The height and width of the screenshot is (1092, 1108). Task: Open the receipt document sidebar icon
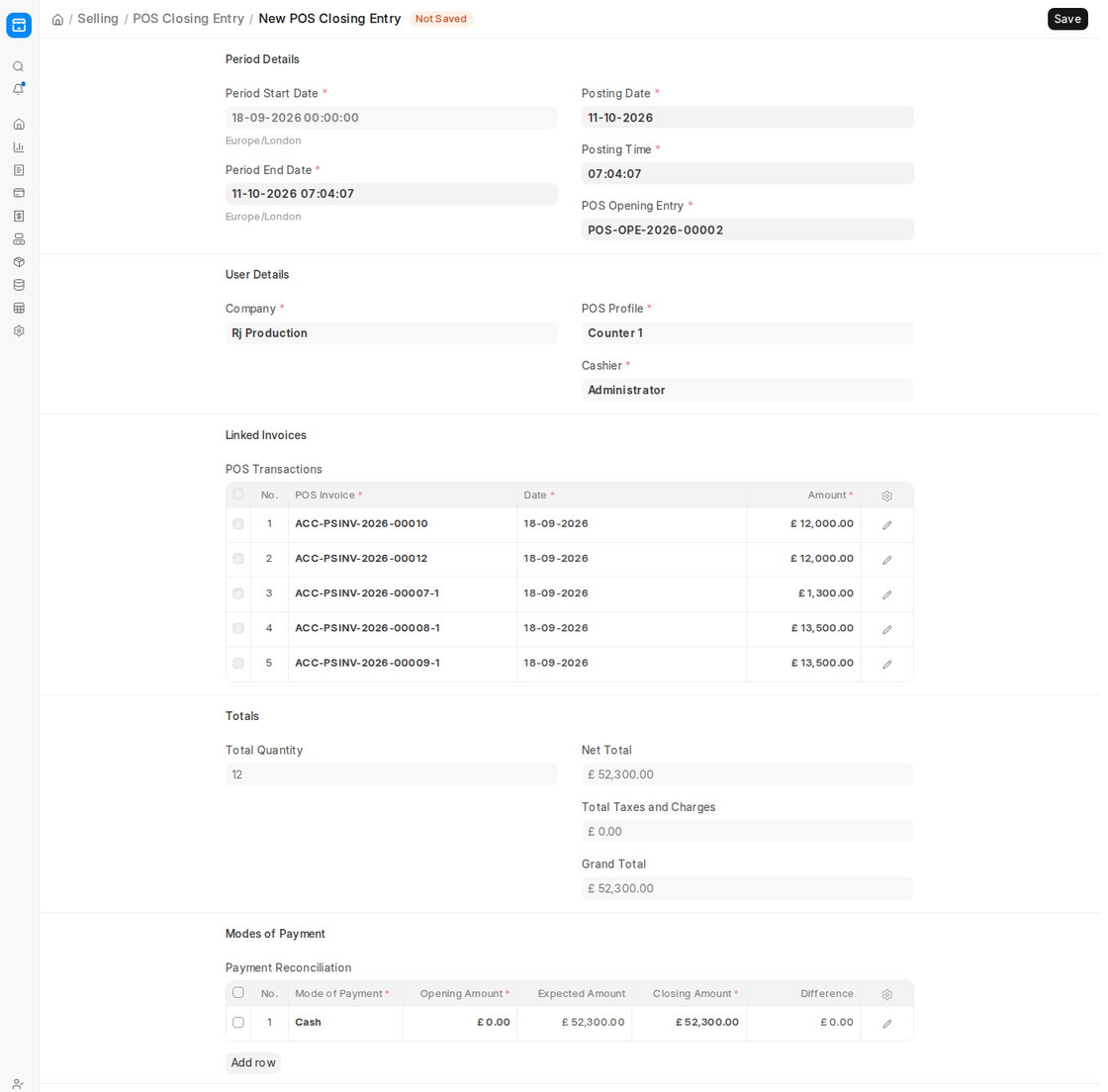coord(19,170)
